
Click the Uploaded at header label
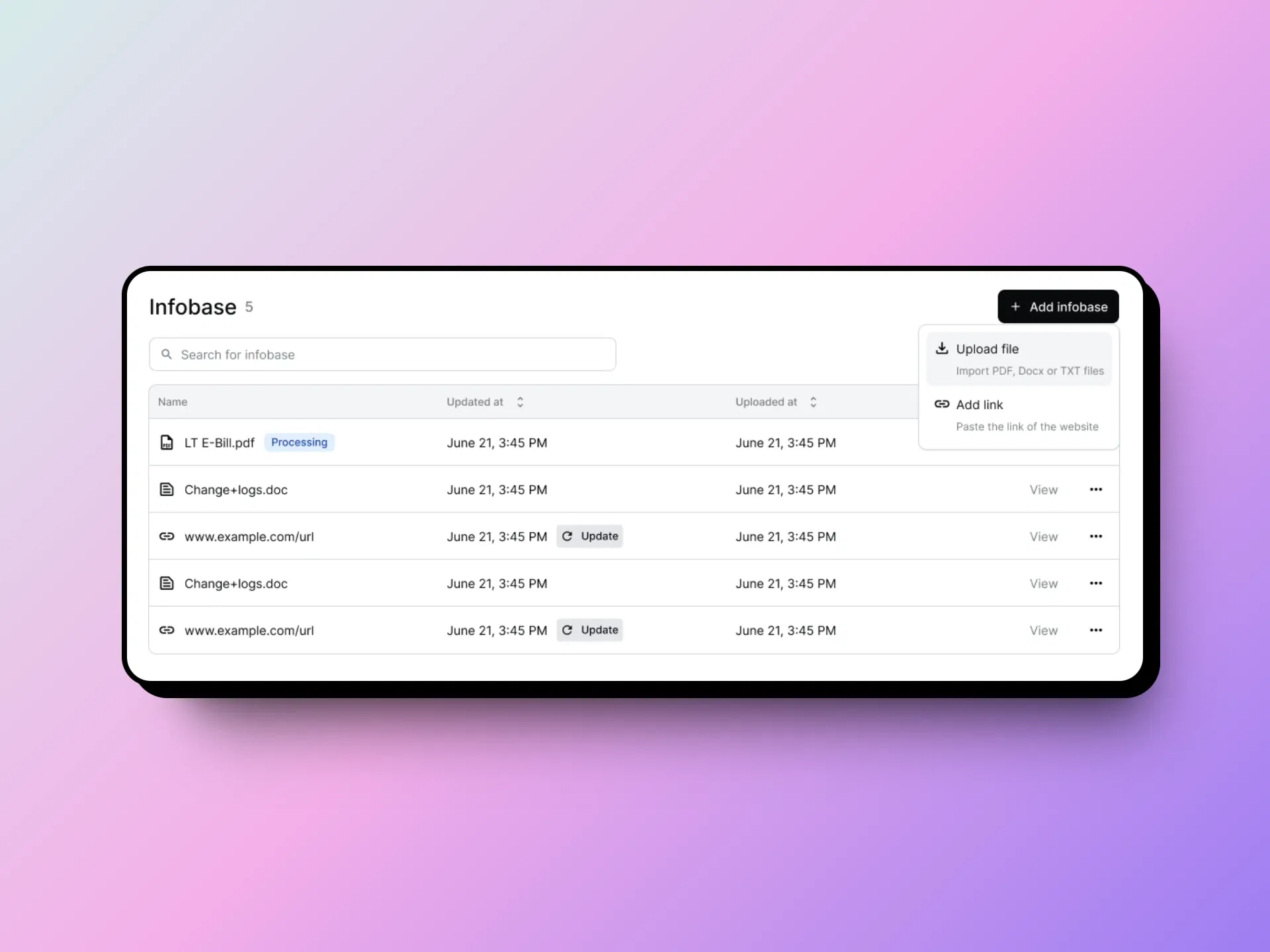766,402
